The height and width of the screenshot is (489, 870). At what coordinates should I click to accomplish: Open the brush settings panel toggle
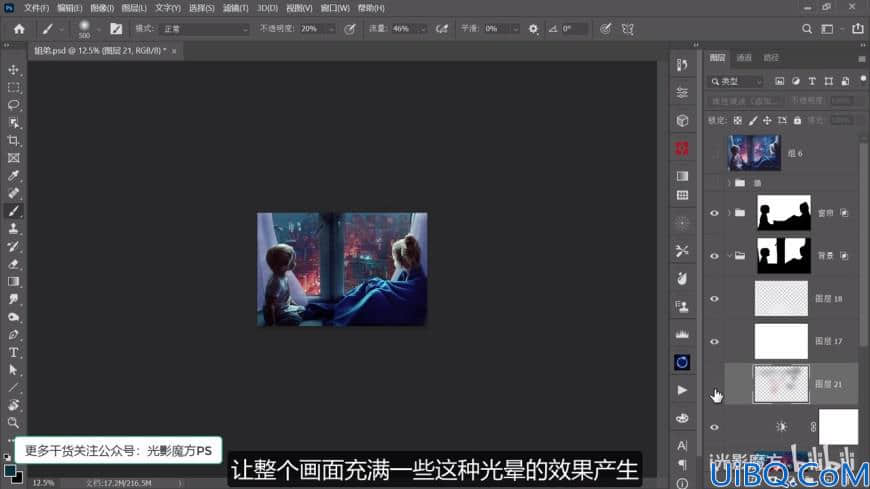click(x=116, y=29)
